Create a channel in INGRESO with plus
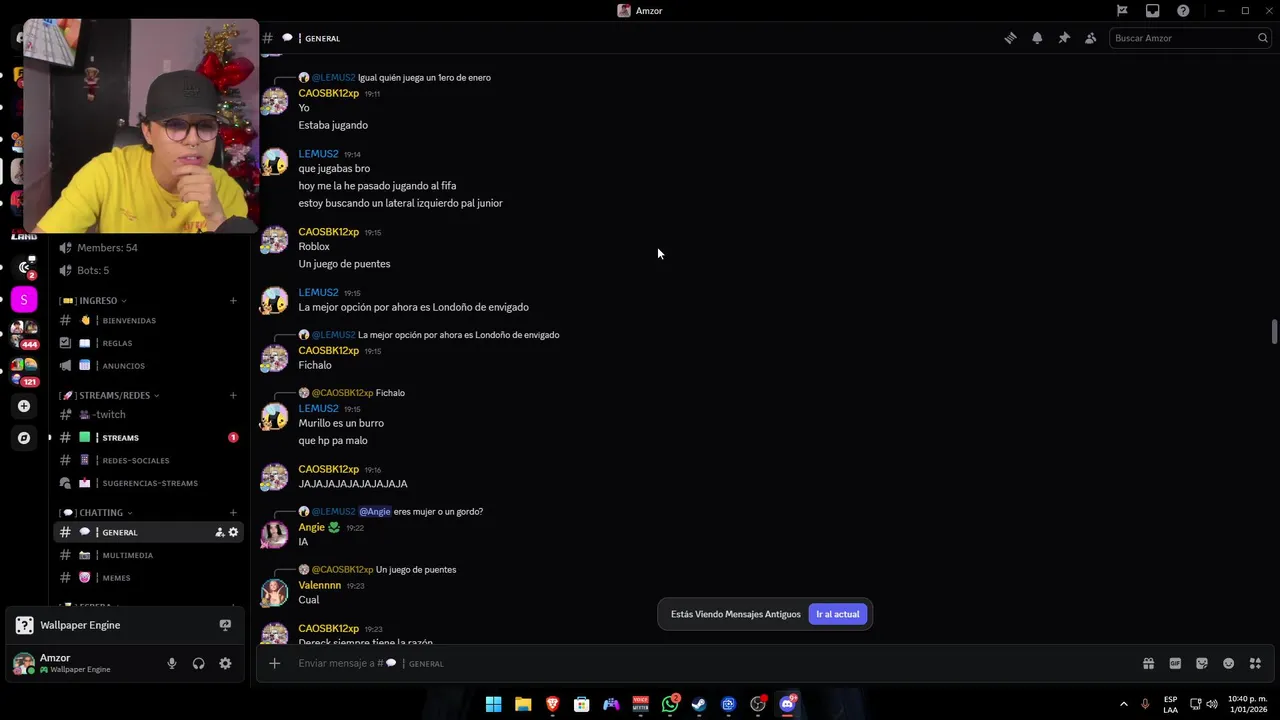Screen dimensions: 1280x720 [x=233, y=300]
